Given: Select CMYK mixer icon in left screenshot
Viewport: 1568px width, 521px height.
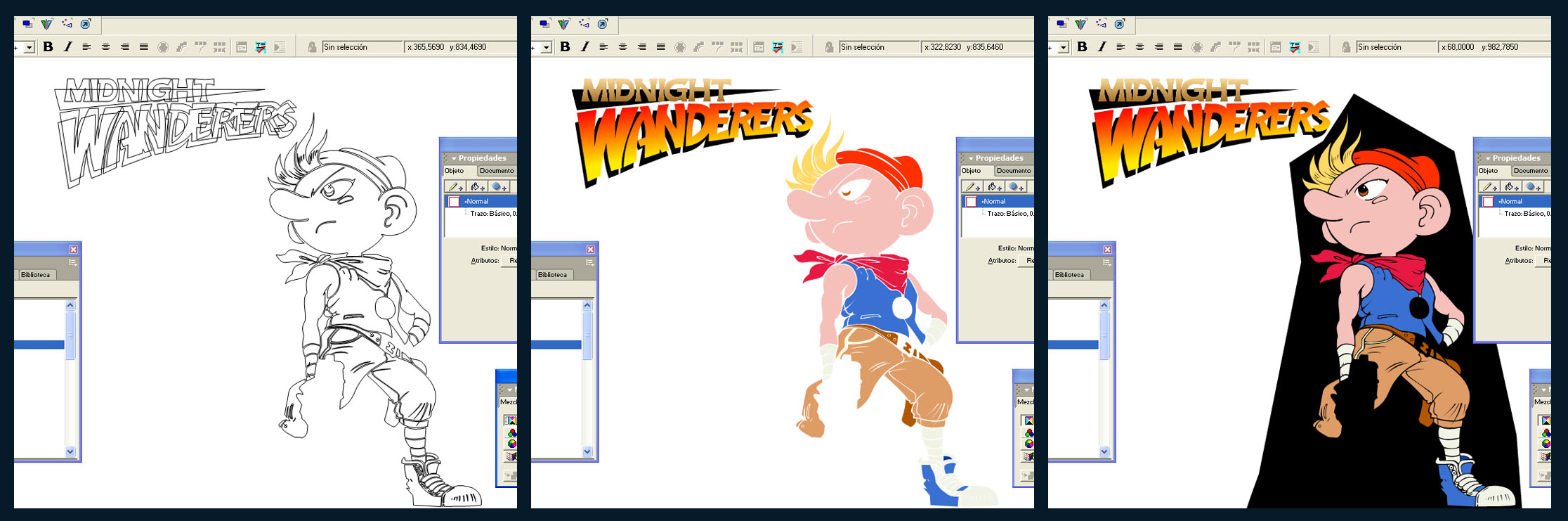Looking at the screenshot, I should [x=511, y=420].
